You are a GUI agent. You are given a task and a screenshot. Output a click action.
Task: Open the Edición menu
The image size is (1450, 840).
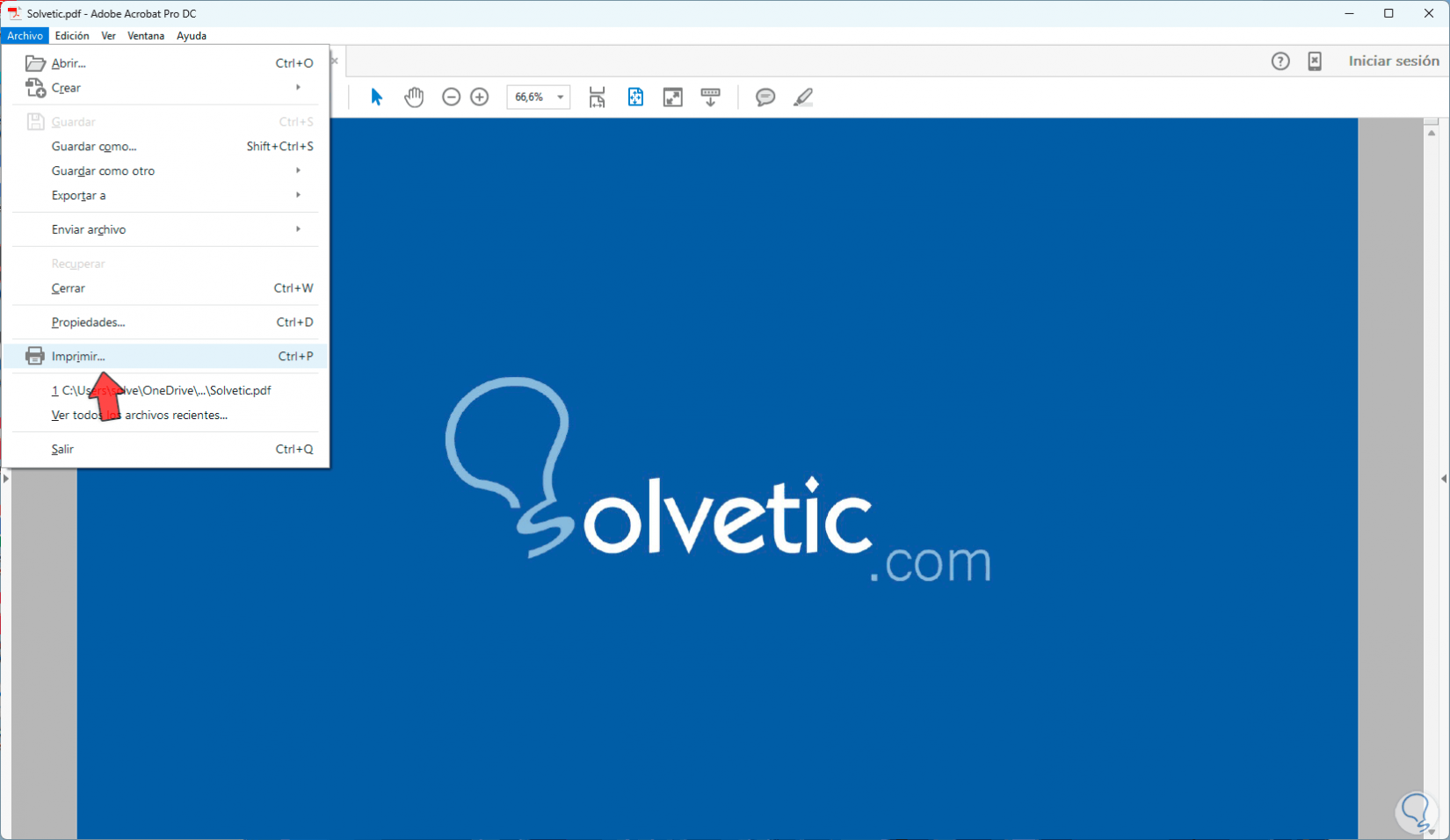click(72, 36)
